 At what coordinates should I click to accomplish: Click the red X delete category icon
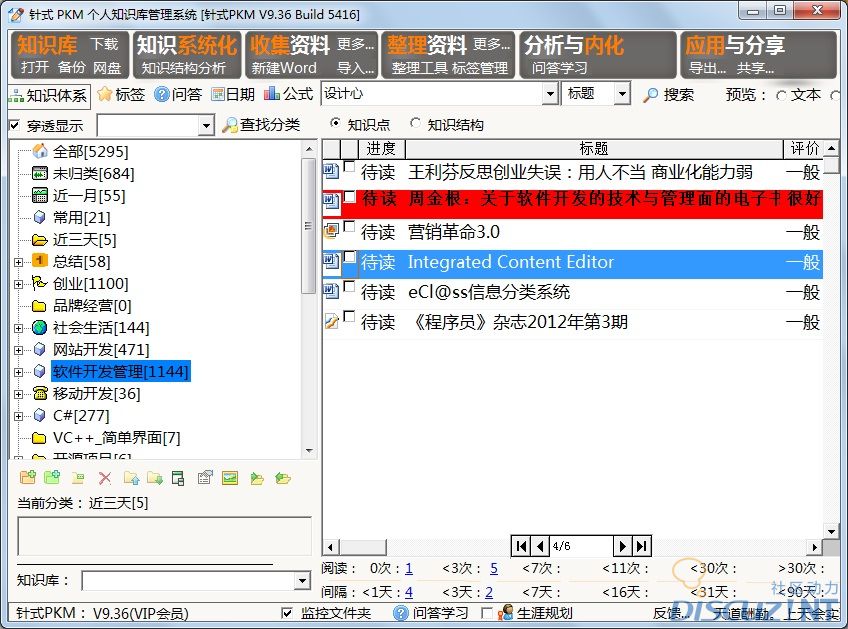pos(104,478)
